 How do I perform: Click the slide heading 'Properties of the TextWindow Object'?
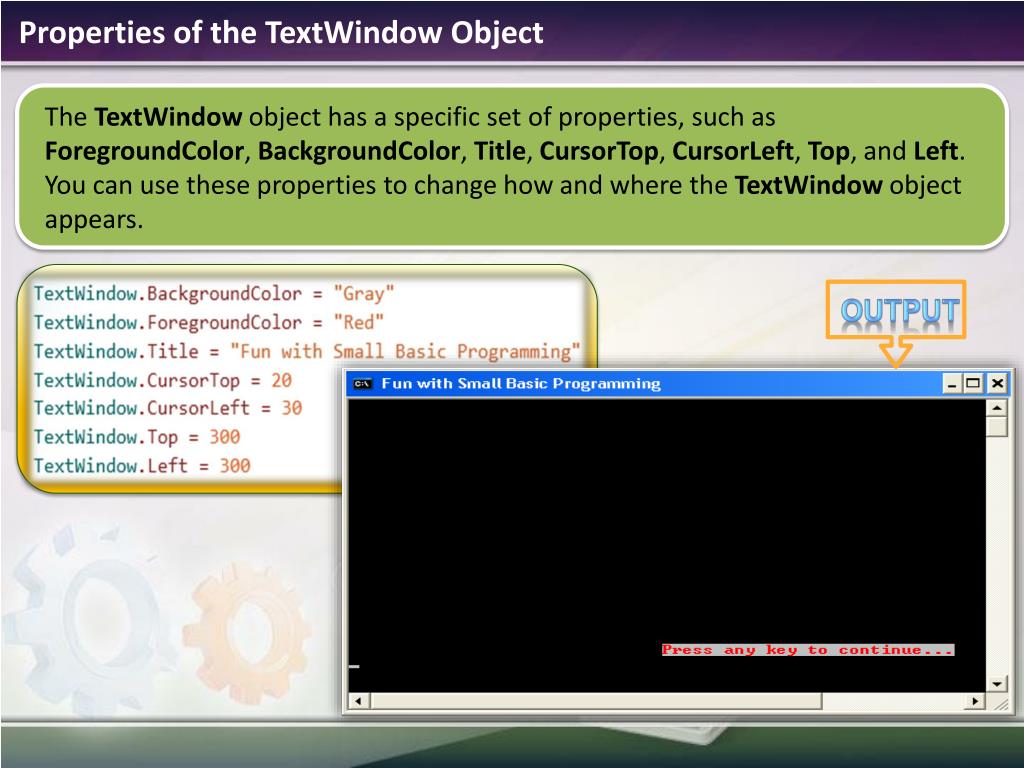tap(281, 33)
